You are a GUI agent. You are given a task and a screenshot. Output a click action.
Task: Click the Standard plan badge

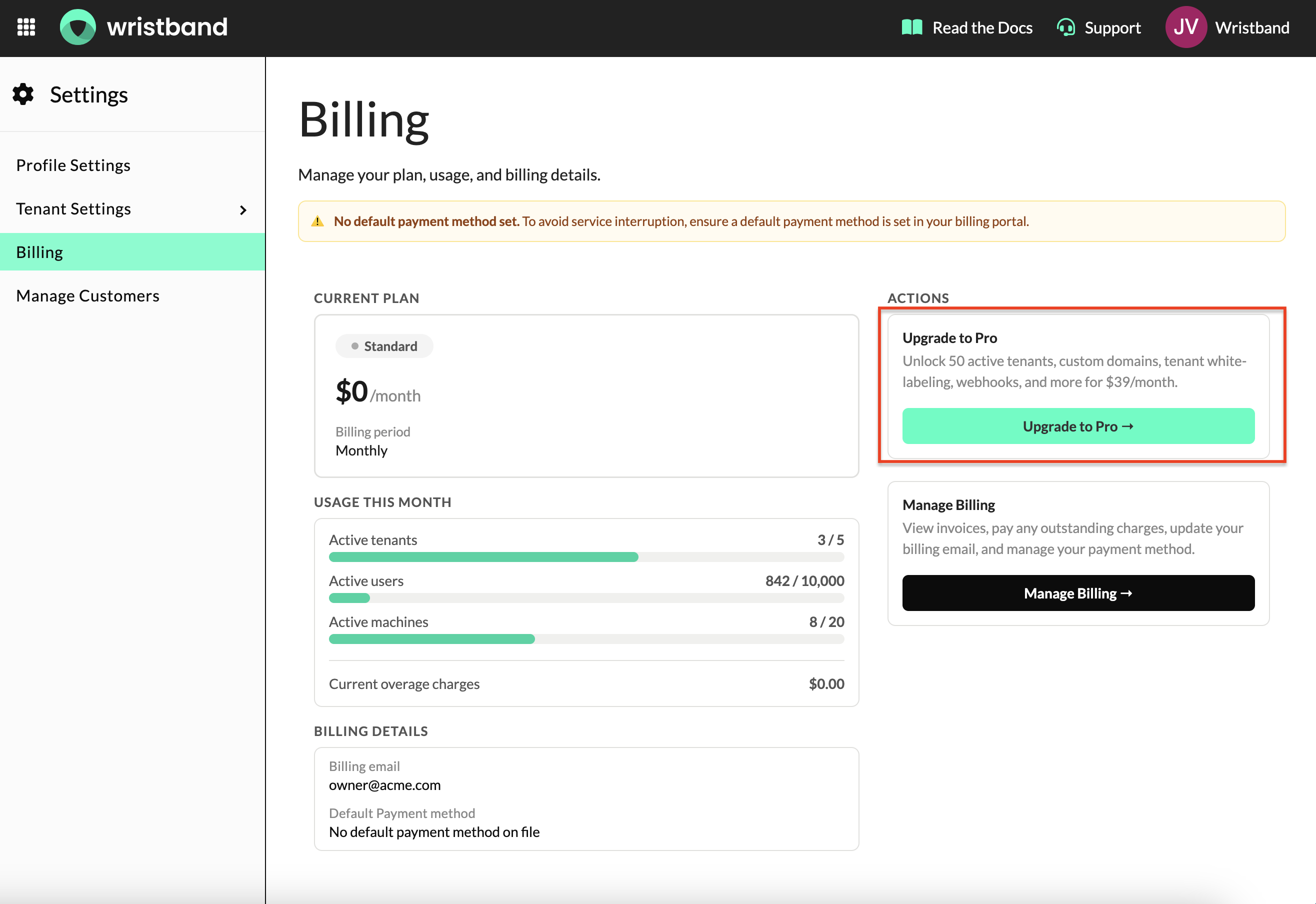point(384,346)
